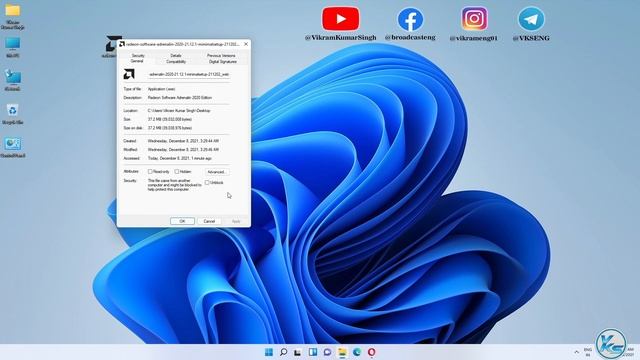The width and height of the screenshot is (640, 360).
Task: Click 'Radeon Software Adrenalin 2020 Edition' description
Action: pyautogui.click(x=180, y=98)
